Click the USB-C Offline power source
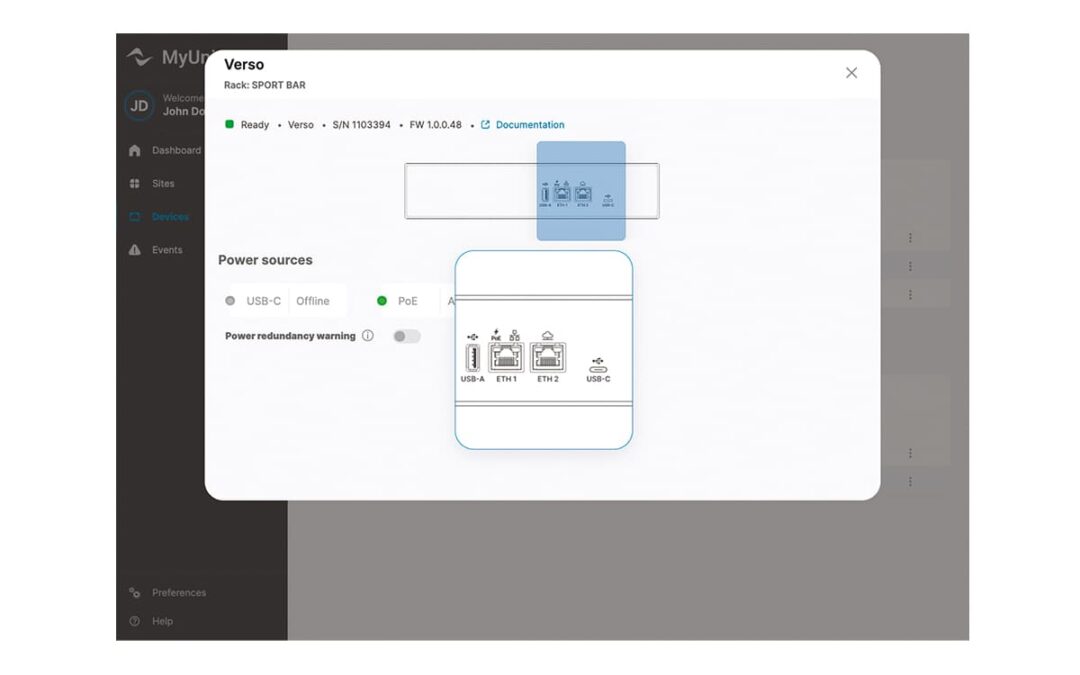The height and width of the screenshot is (675, 1080). pos(287,301)
